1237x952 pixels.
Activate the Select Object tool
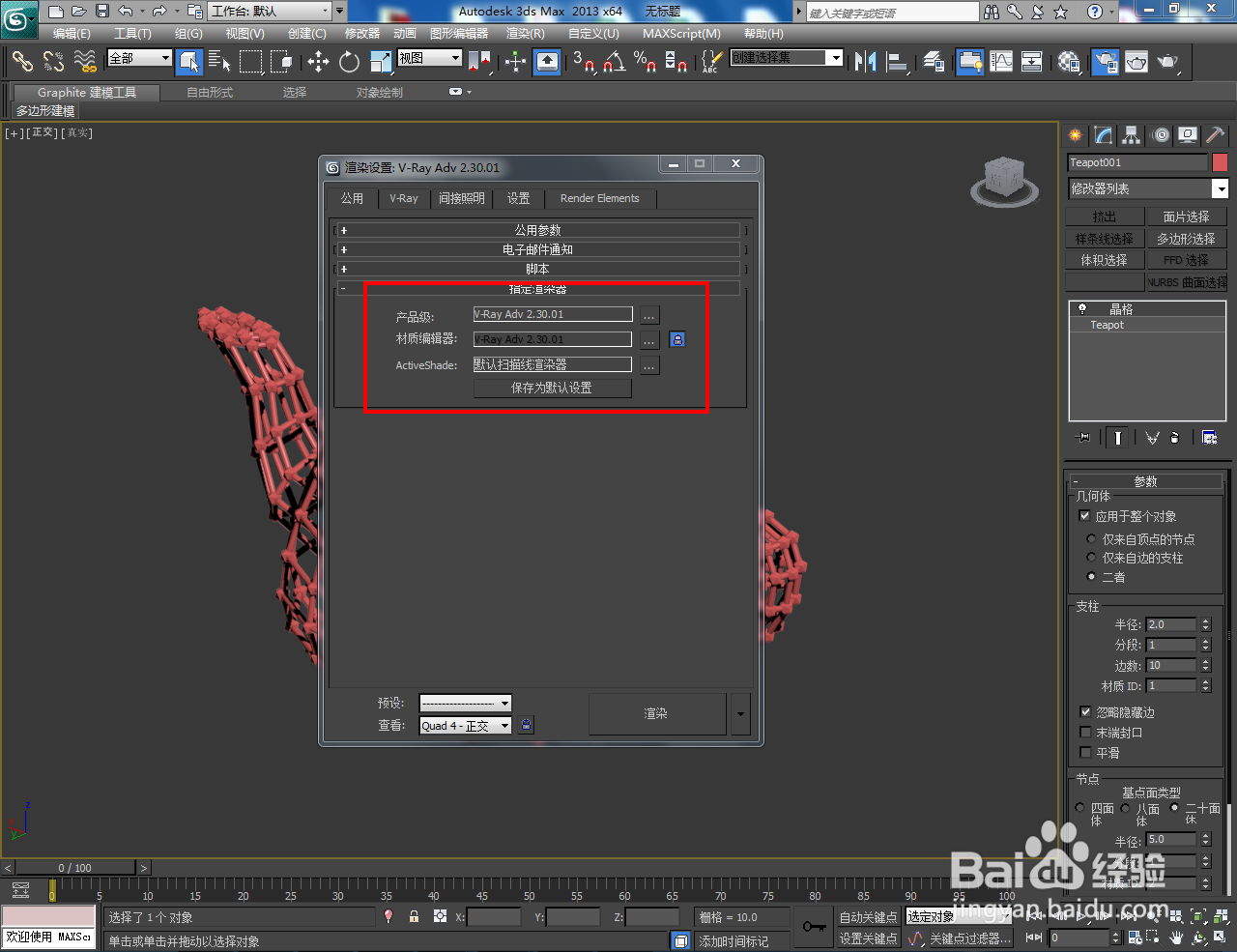pos(190,62)
